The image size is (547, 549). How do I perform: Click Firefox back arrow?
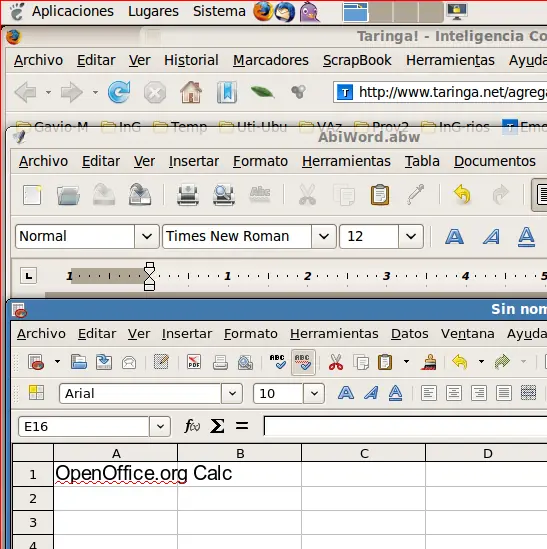(x=26, y=92)
